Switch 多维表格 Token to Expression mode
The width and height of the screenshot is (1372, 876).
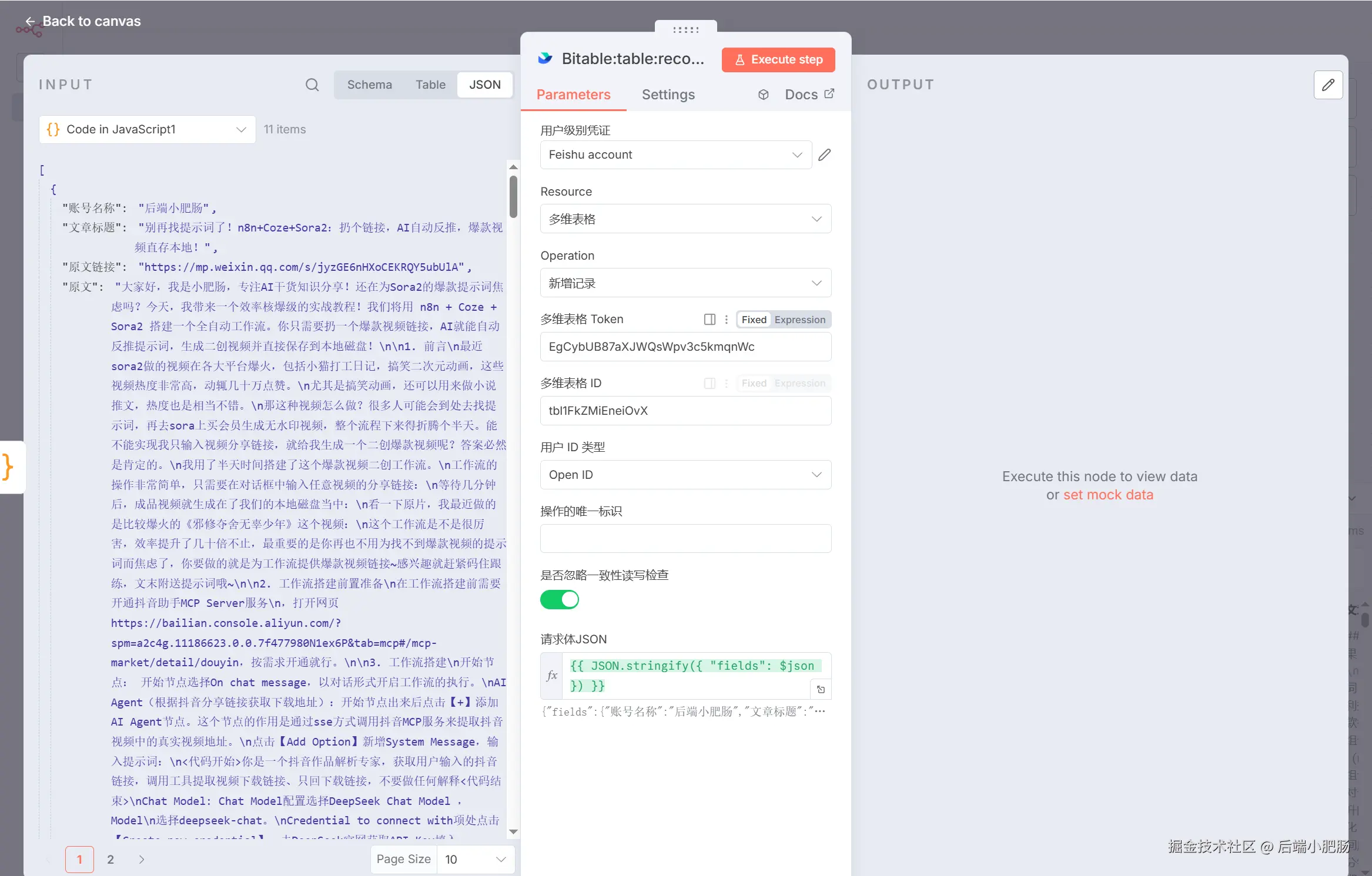pos(799,319)
